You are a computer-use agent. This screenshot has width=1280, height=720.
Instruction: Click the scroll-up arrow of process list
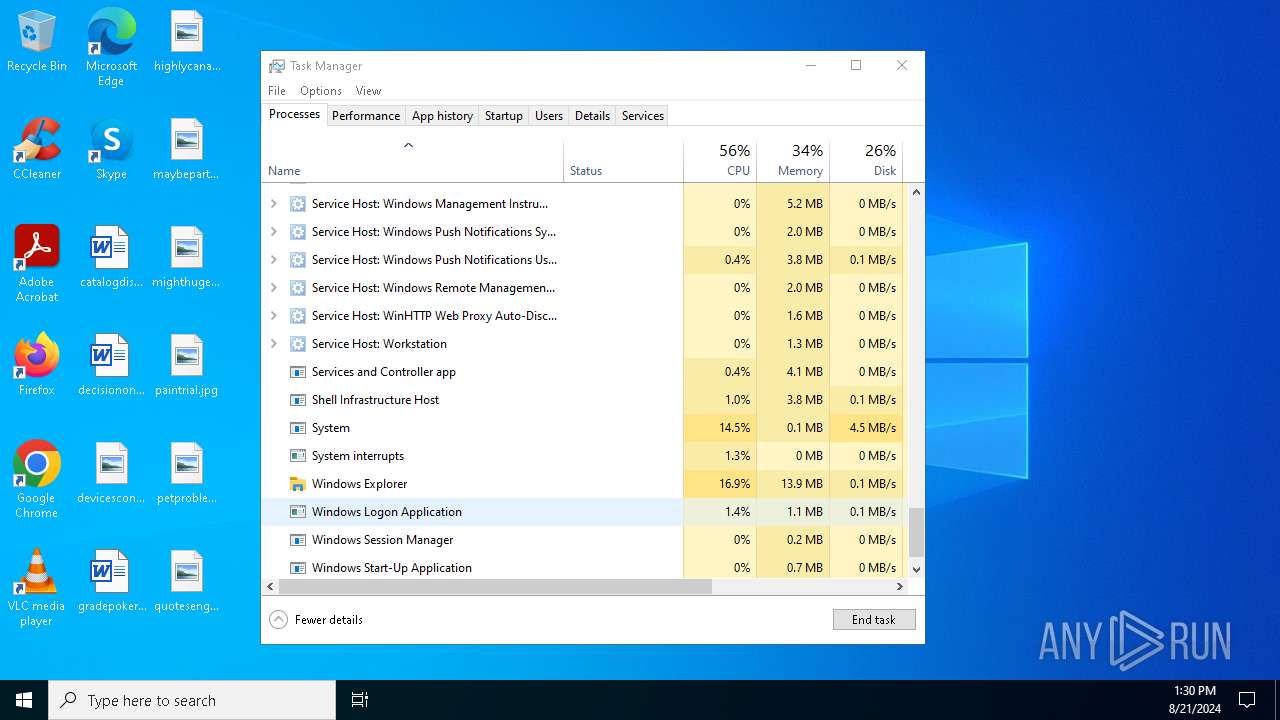tap(916, 192)
